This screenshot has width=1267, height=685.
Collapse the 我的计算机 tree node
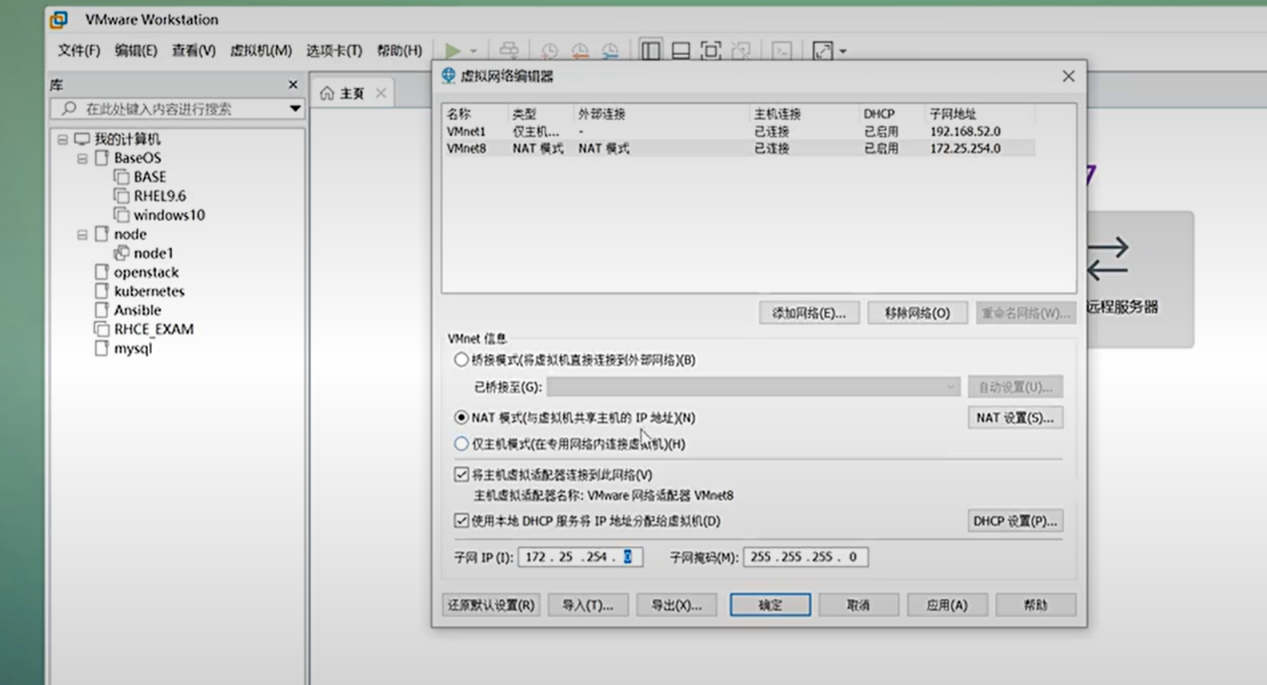pyautogui.click(x=63, y=139)
